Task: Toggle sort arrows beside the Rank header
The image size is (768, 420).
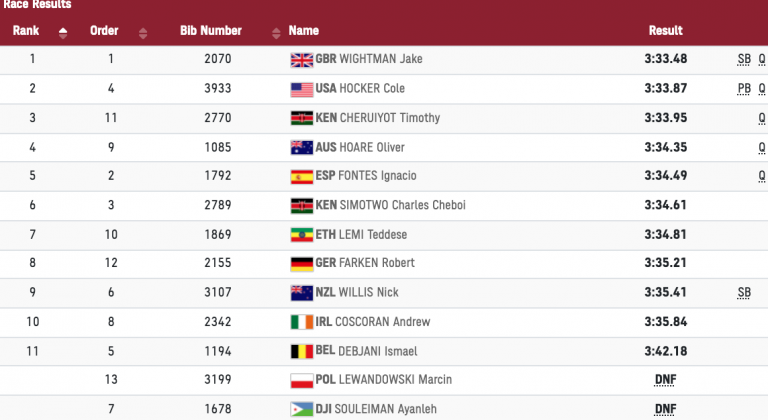Action: 63,32
